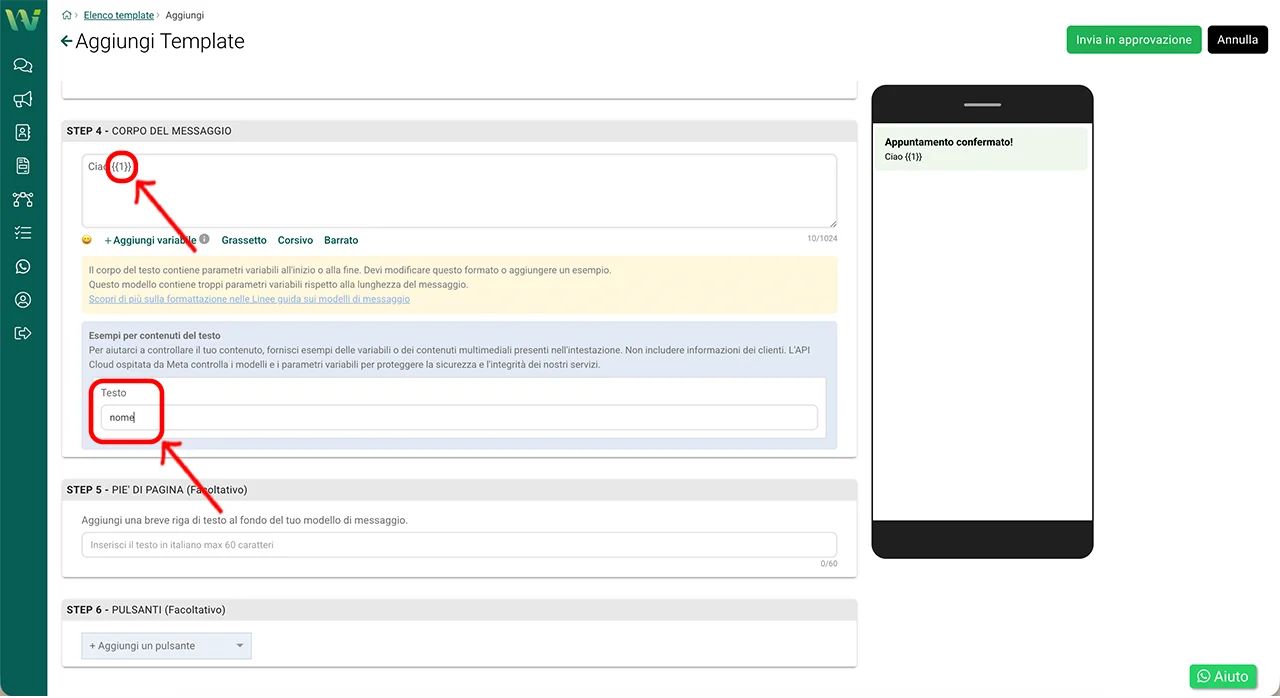The width and height of the screenshot is (1280, 698).
Task: Click the logout icon in sidebar
Action: click(23, 333)
